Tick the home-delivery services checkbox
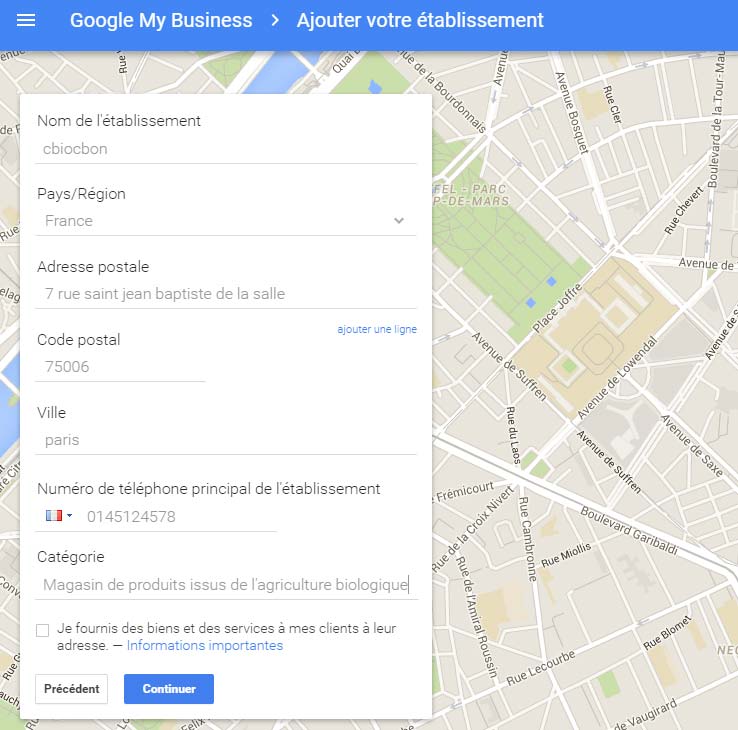Viewport: 738px width, 730px height. [x=42, y=630]
